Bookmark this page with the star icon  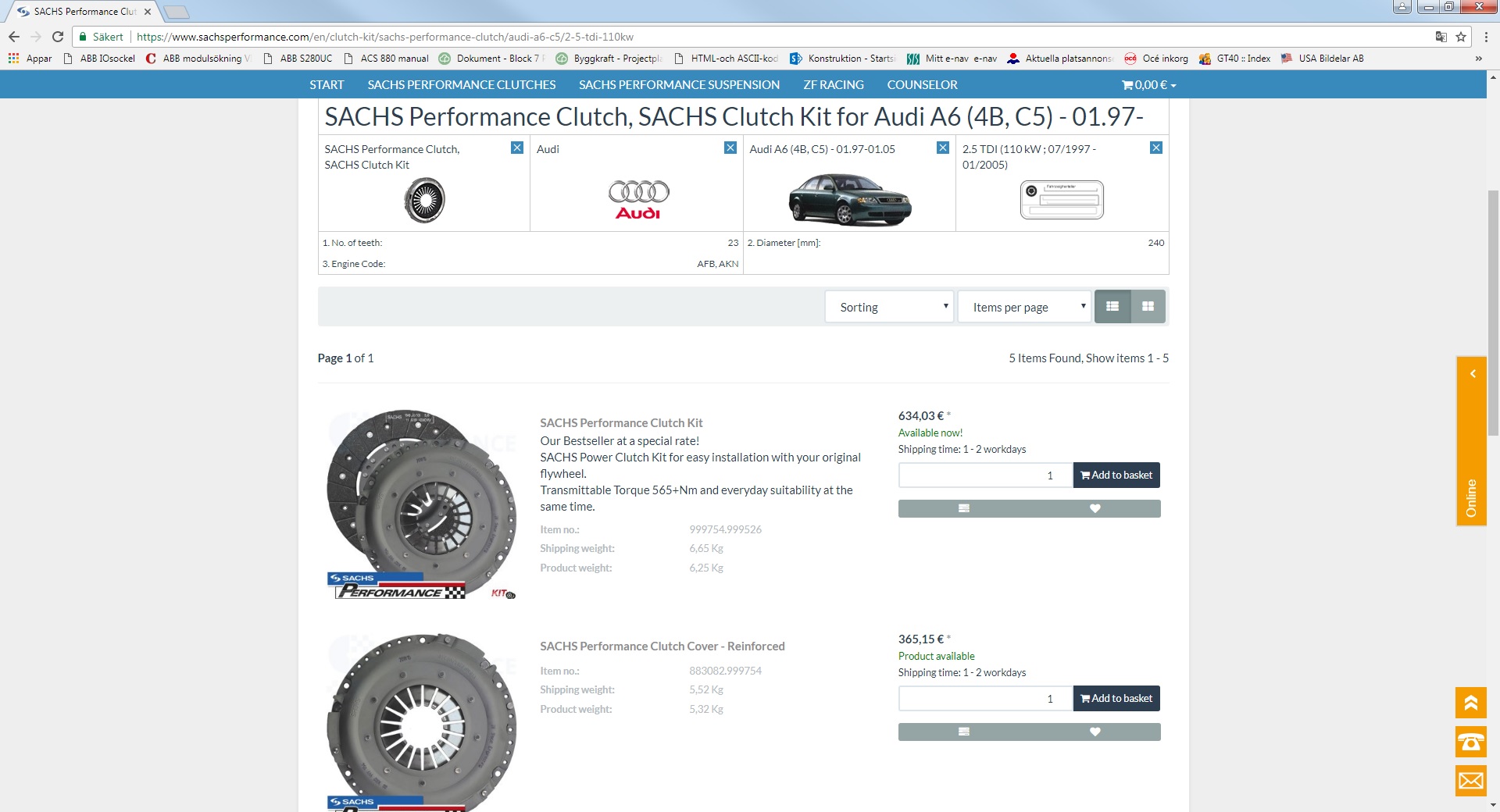[1461, 37]
